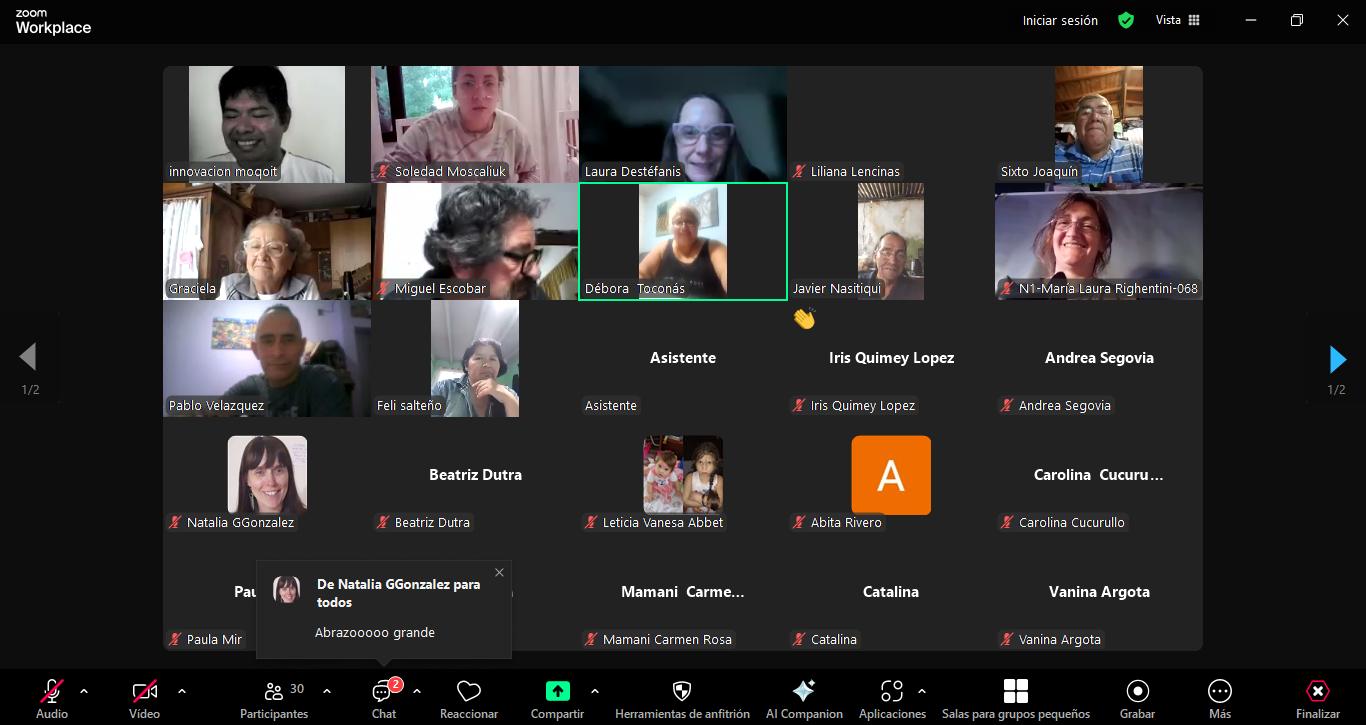1366x725 pixels.
Task: End the meeting with Finalizar
Action: [x=1317, y=691]
